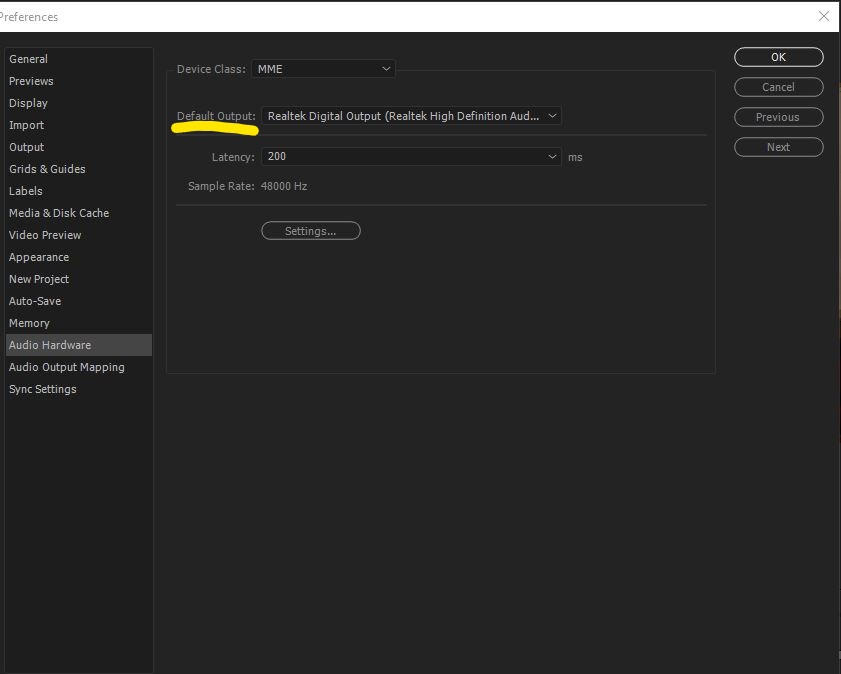Click the Default Output label

(216, 116)
